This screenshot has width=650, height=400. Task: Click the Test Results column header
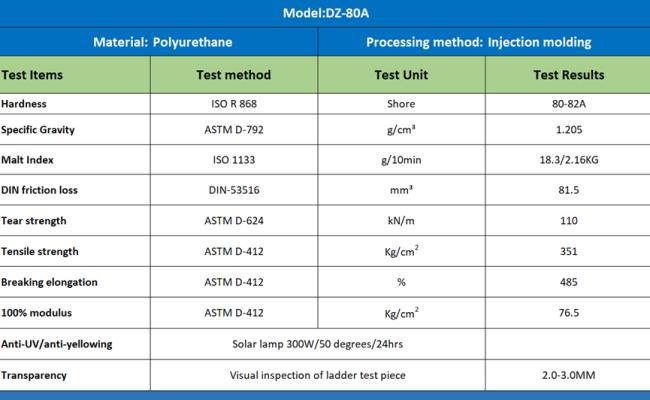[568, 75]
